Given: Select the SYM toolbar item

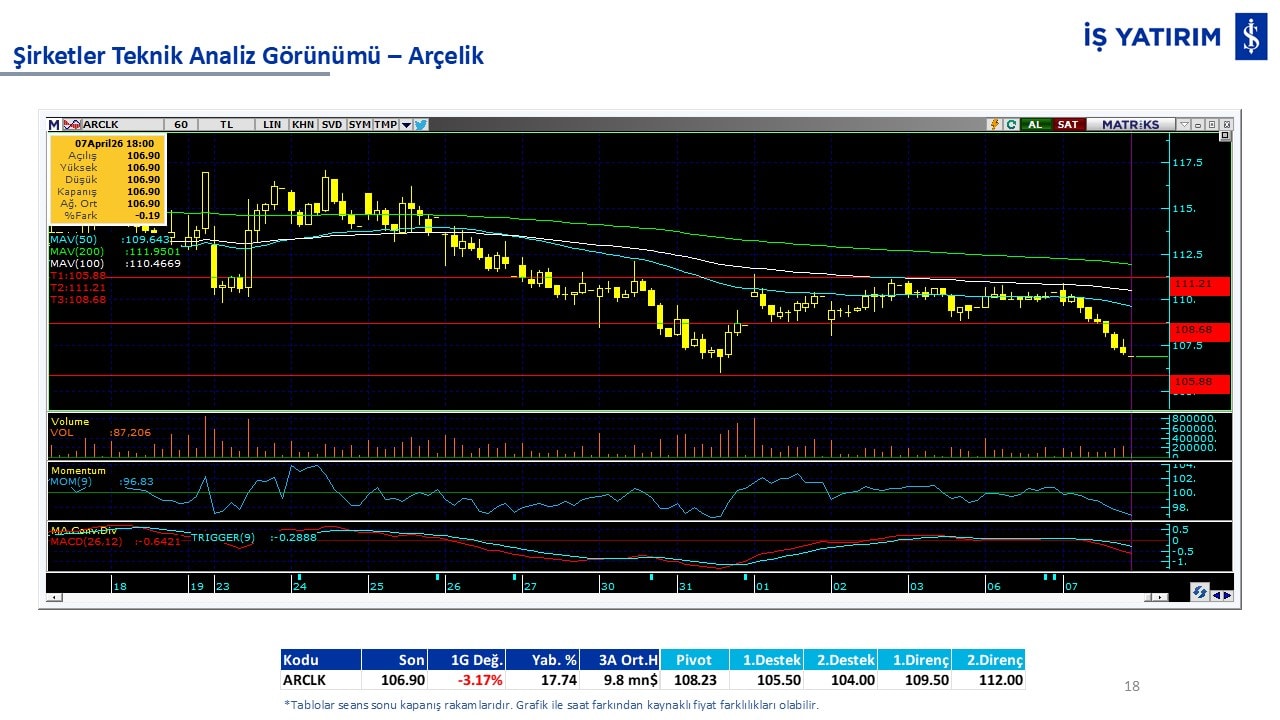Looking at the screenshot, I should [x=359, y=125].
